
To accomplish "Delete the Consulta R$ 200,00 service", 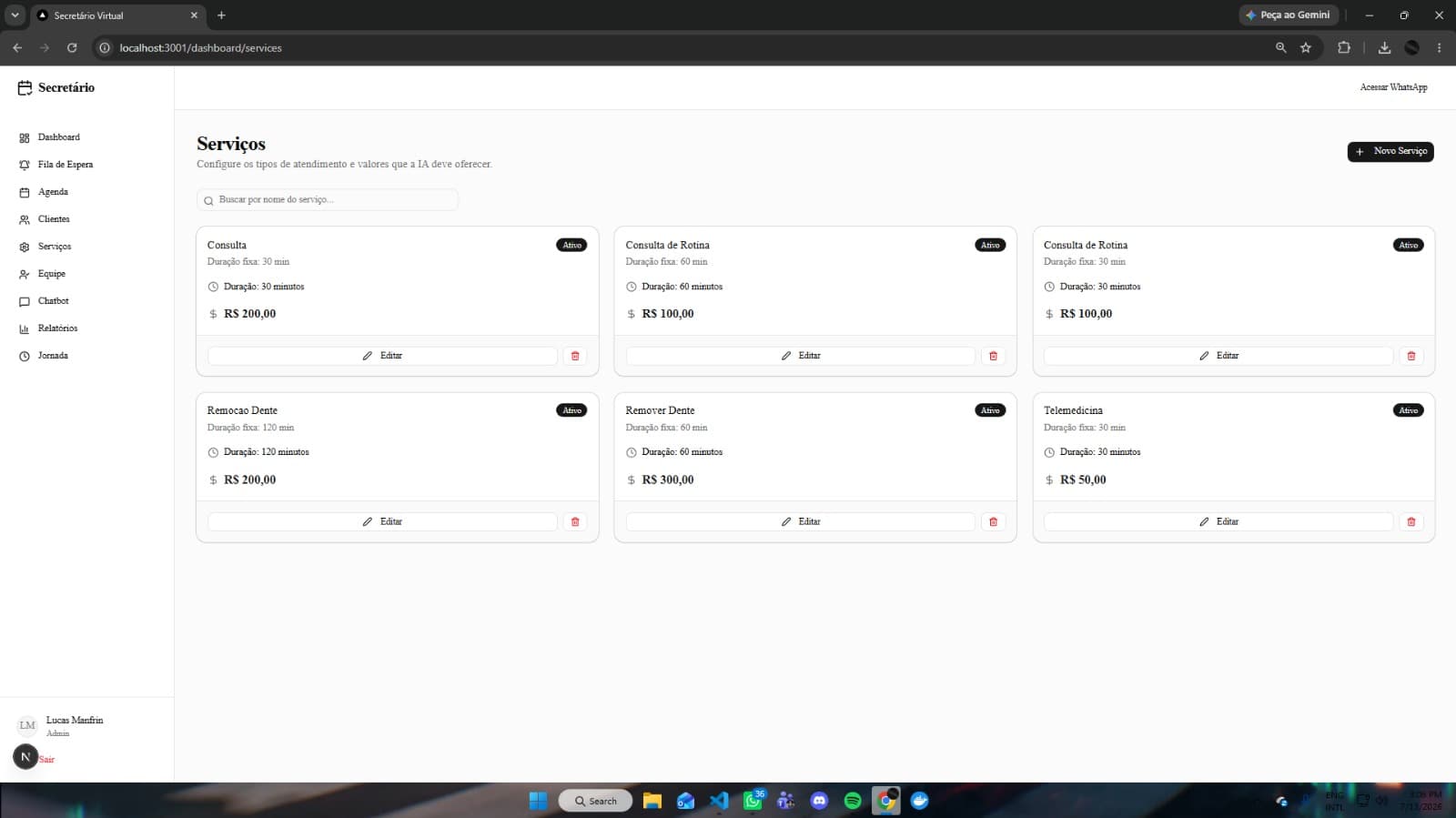I will 575,356.
